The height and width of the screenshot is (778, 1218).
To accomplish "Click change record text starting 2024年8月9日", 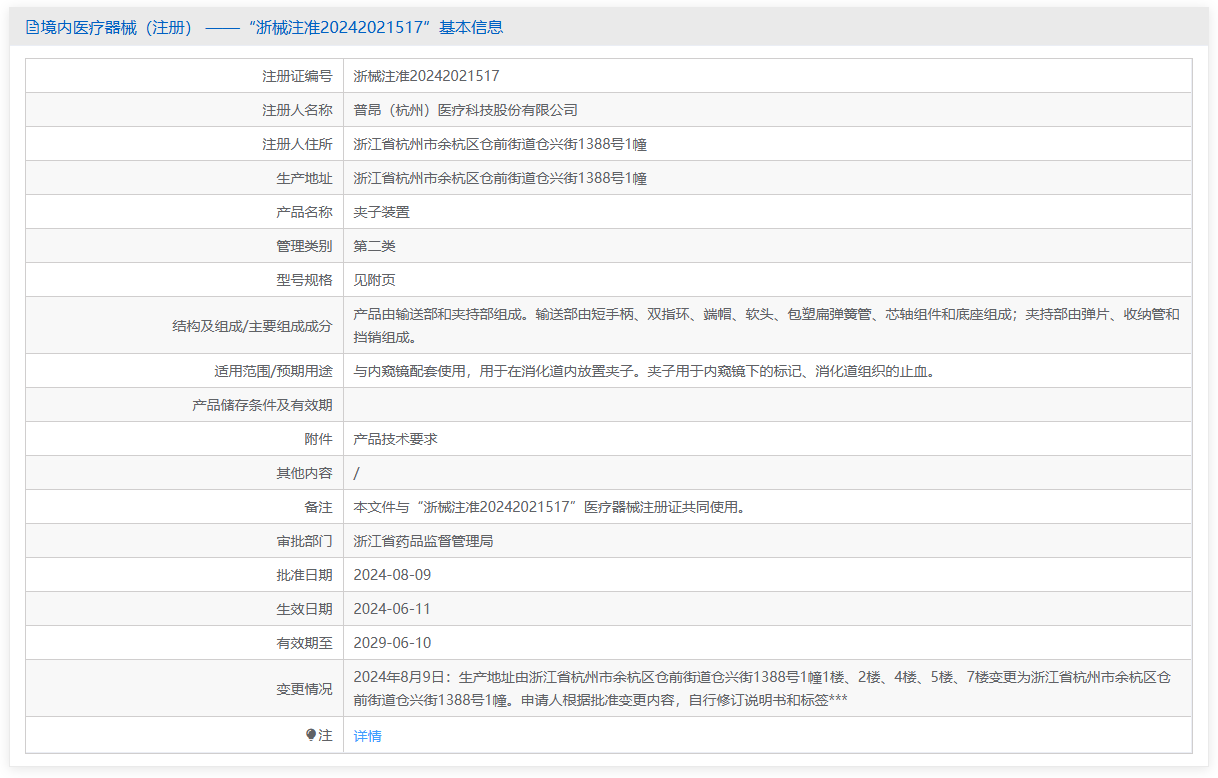I will [x=763, y=688].
